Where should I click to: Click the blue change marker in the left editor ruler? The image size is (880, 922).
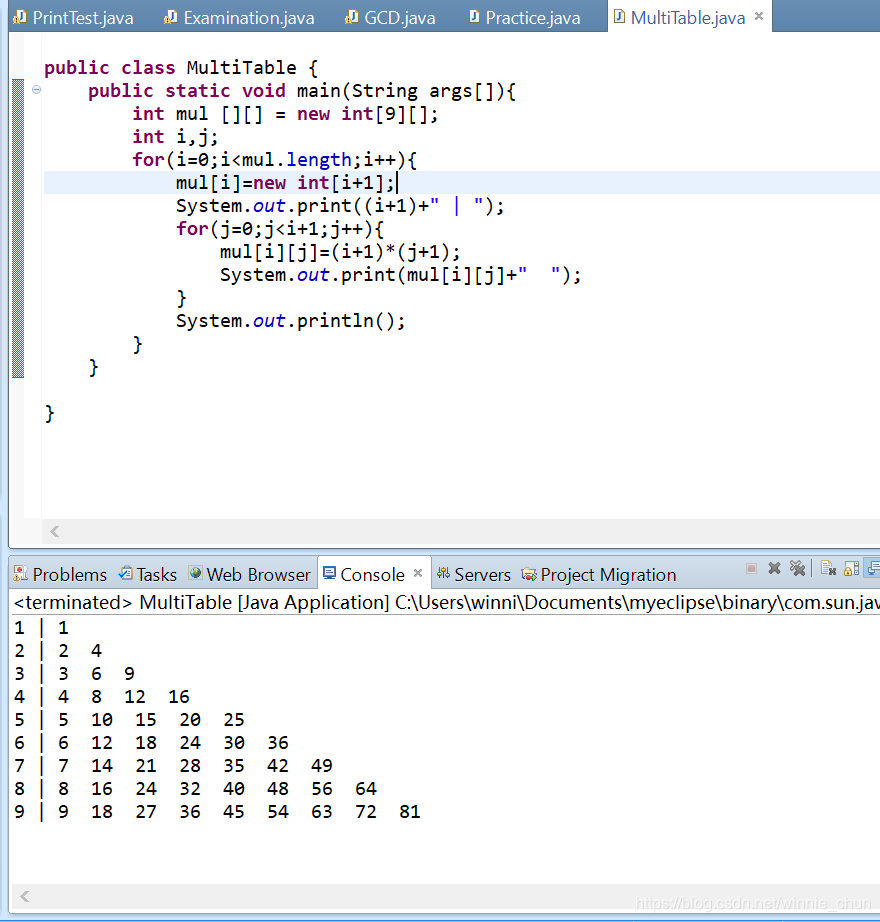(18, 228)
